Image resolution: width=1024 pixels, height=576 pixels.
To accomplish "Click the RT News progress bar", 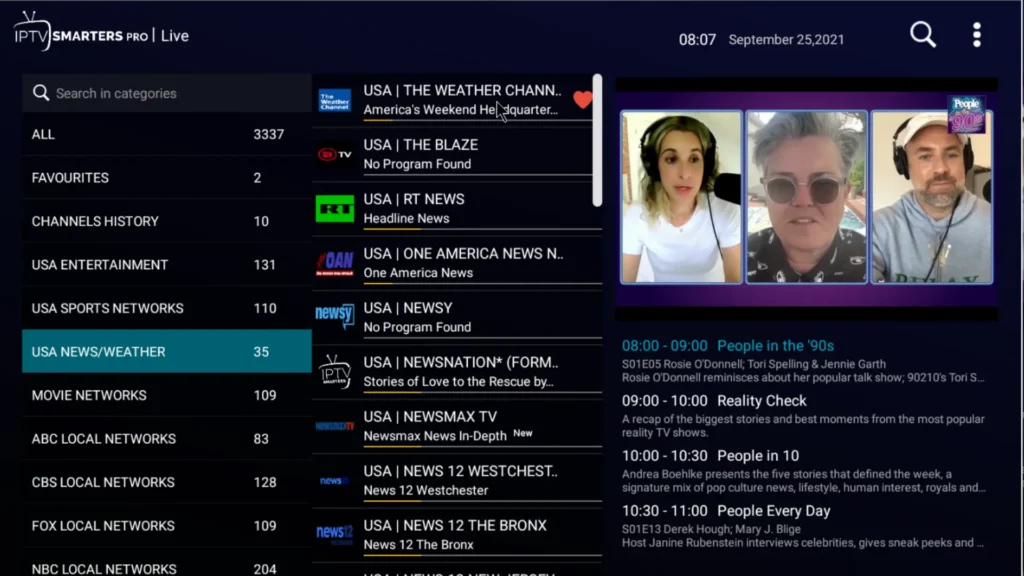I will tap(483, 229).
